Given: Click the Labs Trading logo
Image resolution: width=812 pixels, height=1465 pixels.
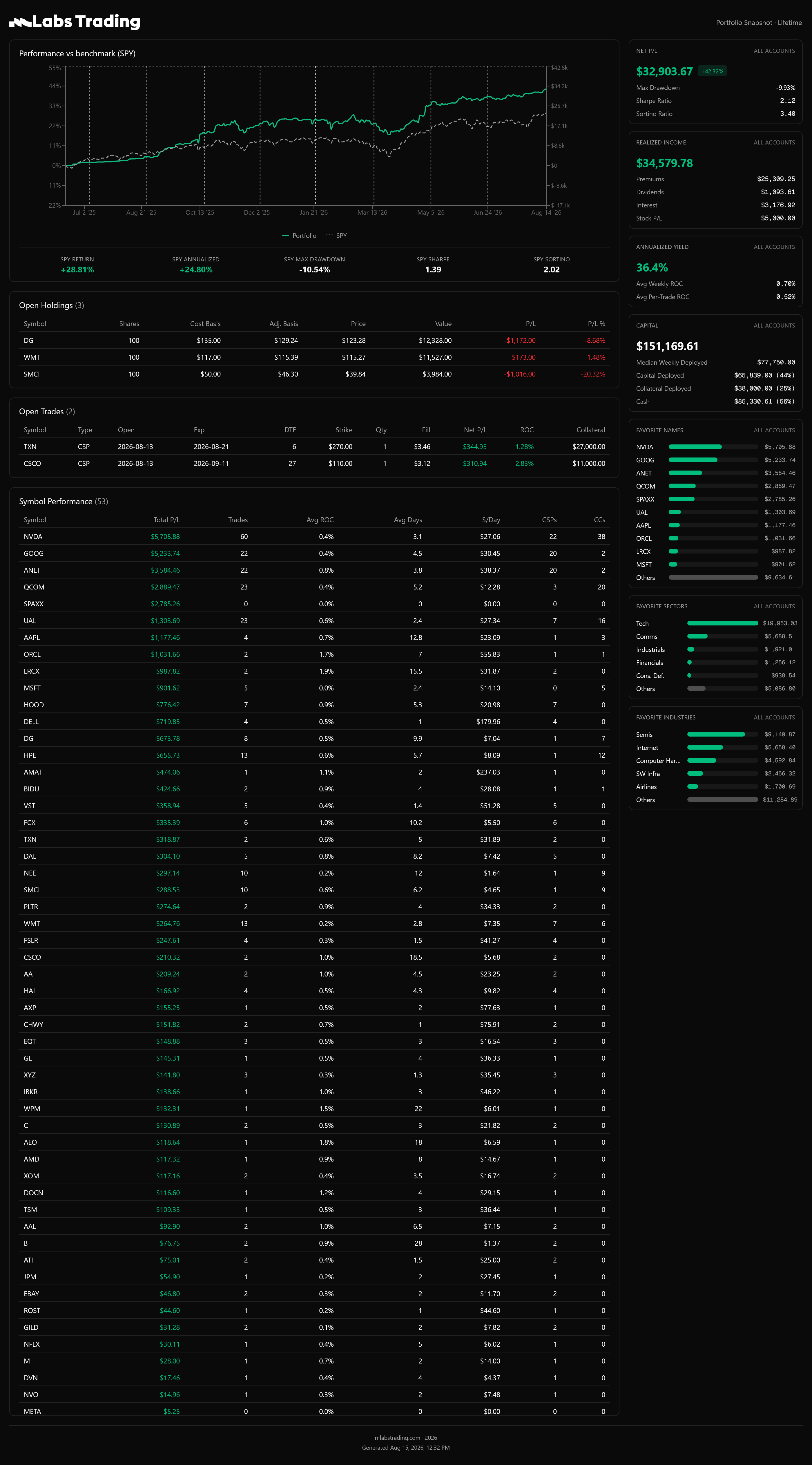Looking at the screenshot, I should 75,22.
